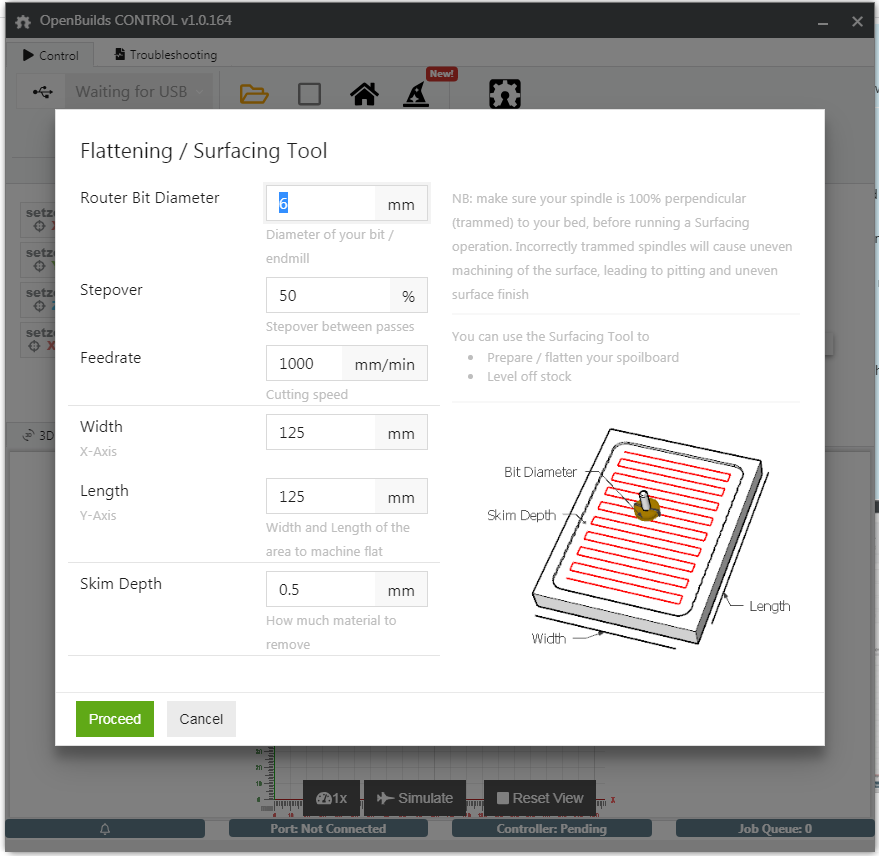Focus the Router Bit Diameter field
The height and width of the screenshot is (856, 879).
click(321, 204)
